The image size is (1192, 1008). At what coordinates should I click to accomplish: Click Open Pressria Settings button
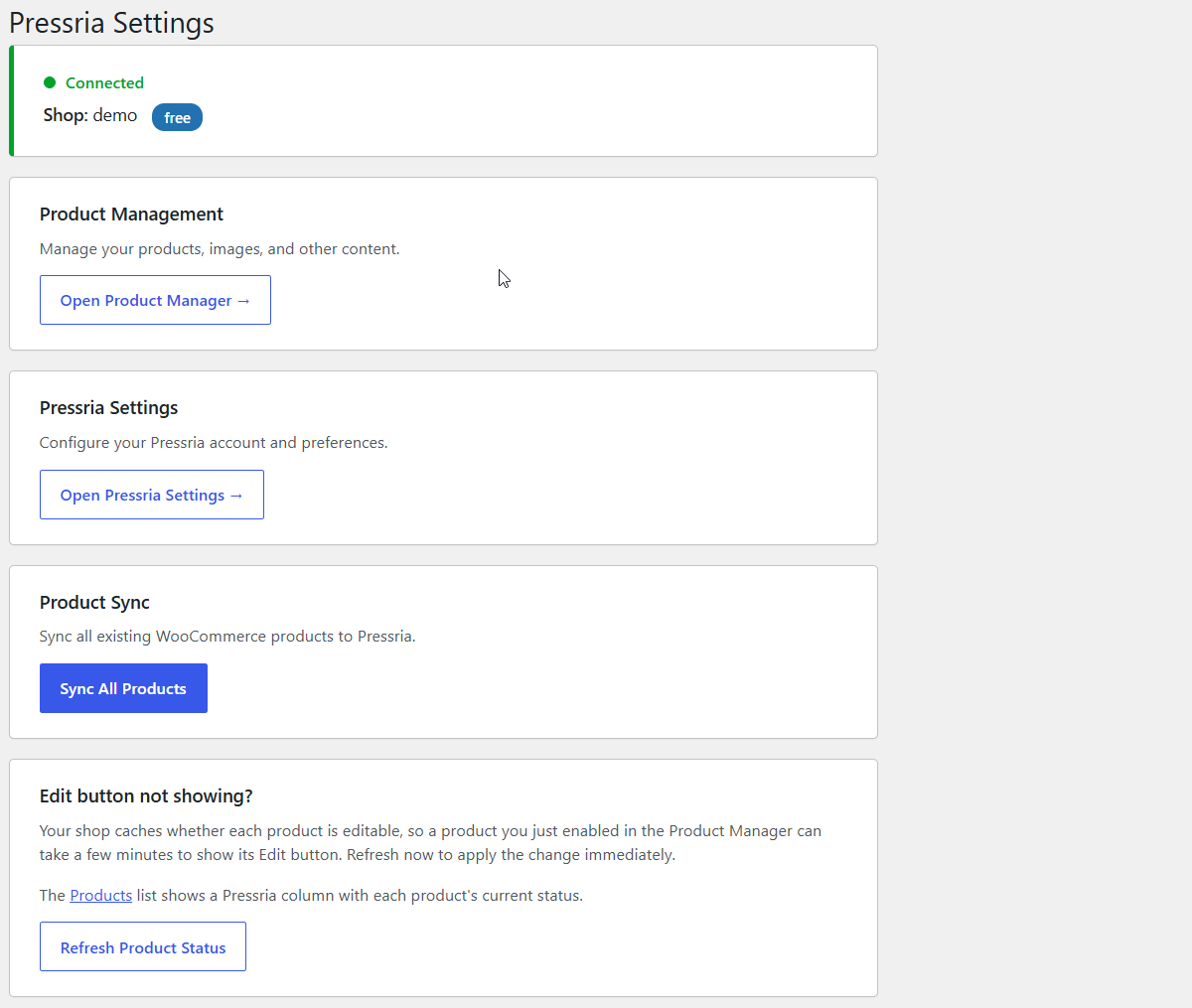tap(152, 495)
